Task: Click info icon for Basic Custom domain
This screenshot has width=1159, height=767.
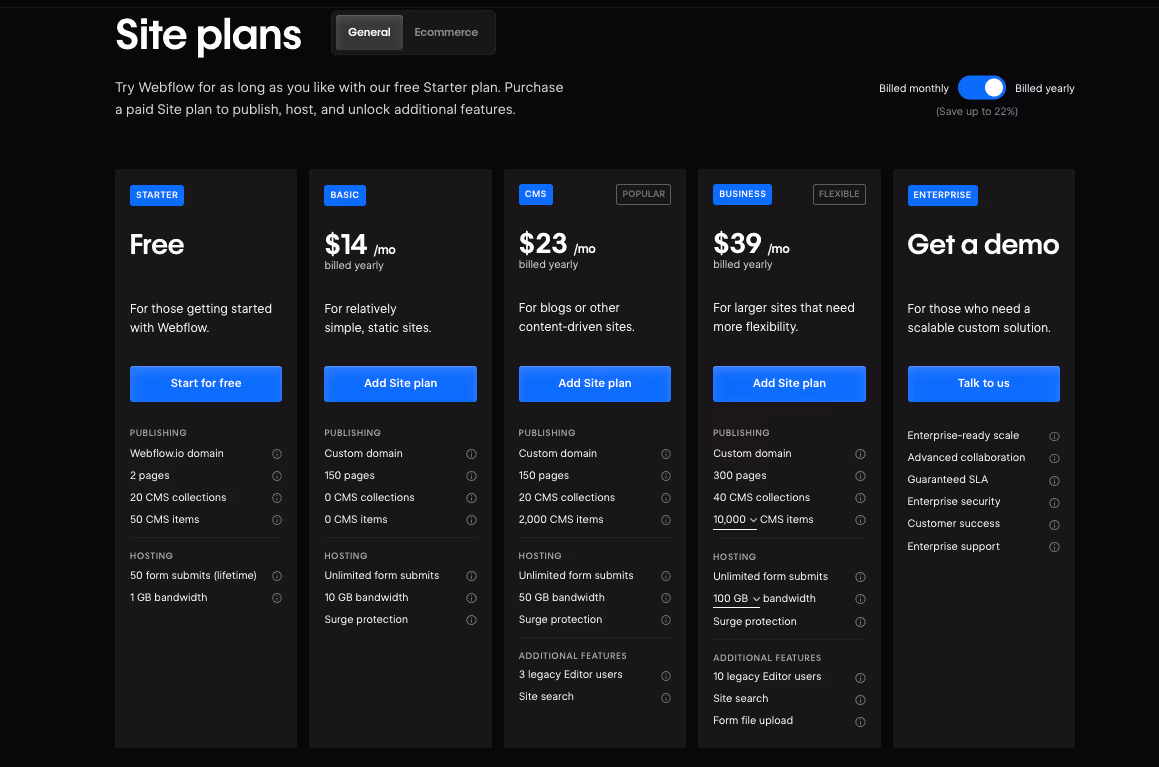Action: click(x=471, y=454)
